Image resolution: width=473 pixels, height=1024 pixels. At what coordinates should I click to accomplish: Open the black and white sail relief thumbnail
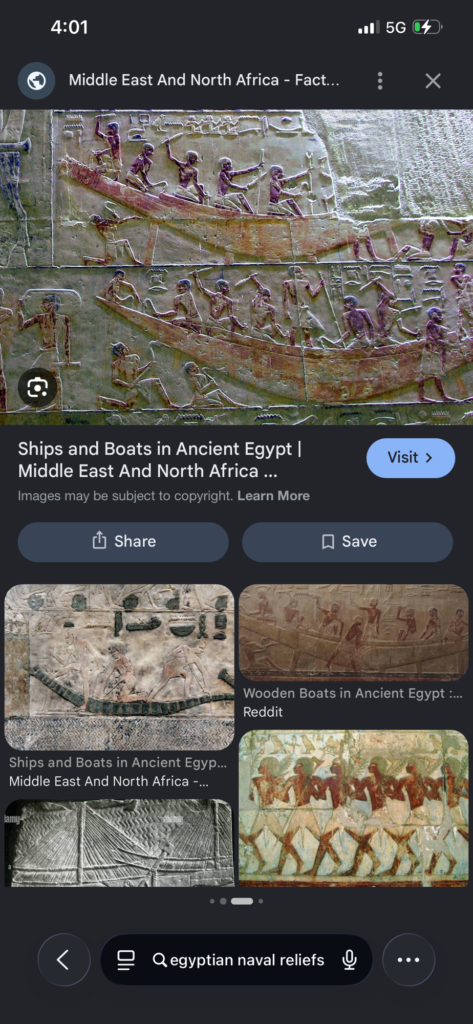click(x=119, y=842)
